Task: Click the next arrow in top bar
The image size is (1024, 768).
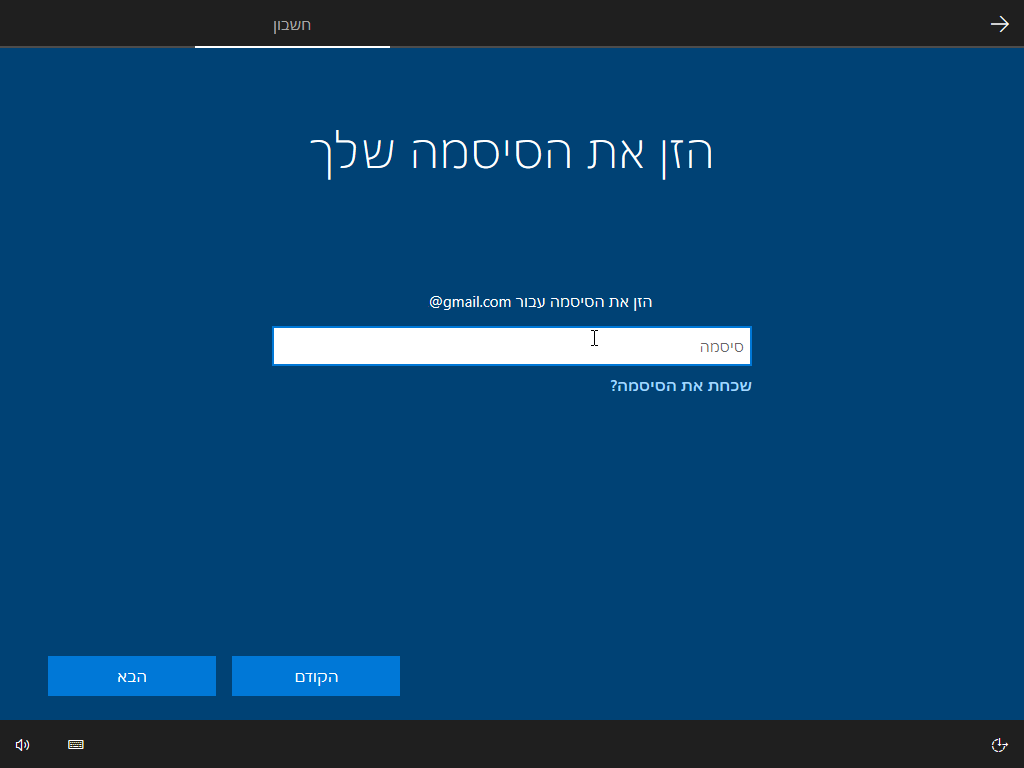Action: tap(999, 23)
